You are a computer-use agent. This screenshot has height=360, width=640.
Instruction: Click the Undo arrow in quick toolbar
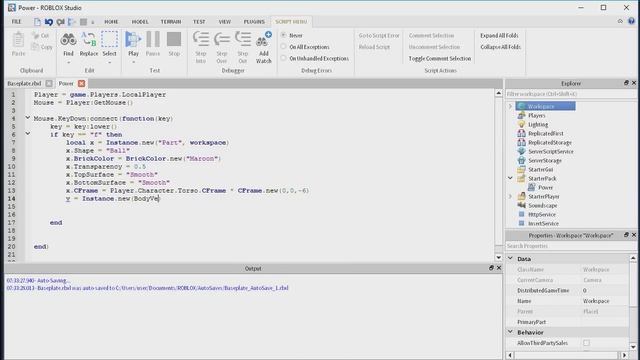49,22
